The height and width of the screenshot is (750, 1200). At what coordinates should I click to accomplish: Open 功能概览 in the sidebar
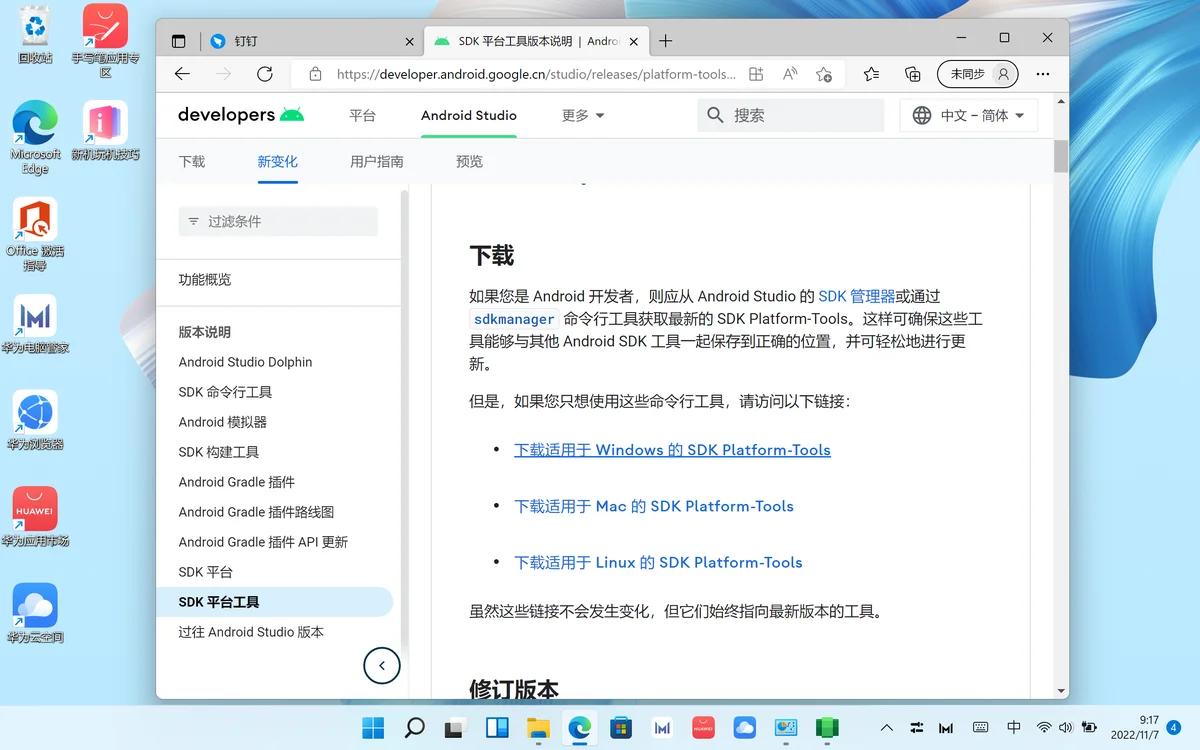(205, 280)
